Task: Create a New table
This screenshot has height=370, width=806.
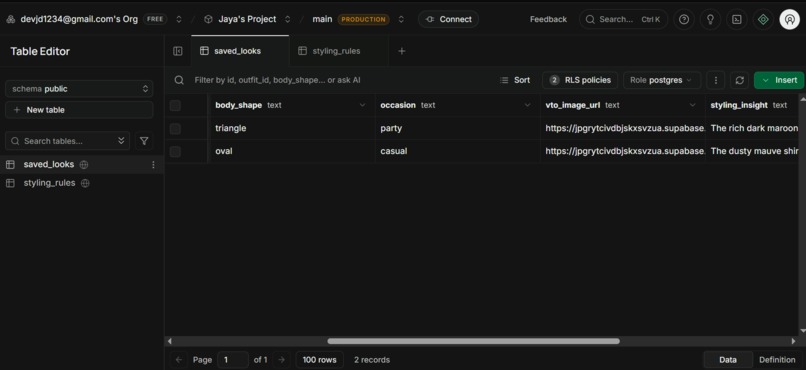Action: coord(79,110)
